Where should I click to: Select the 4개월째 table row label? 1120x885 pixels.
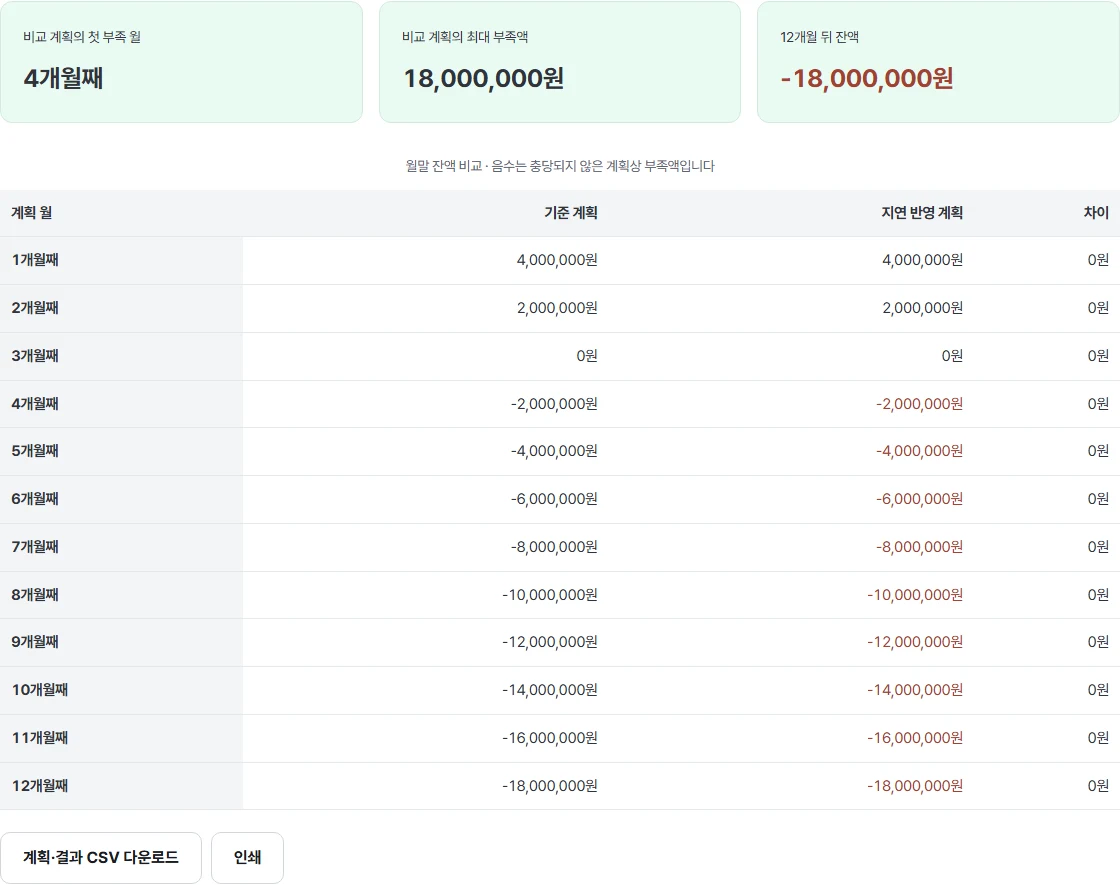[35, 404]
